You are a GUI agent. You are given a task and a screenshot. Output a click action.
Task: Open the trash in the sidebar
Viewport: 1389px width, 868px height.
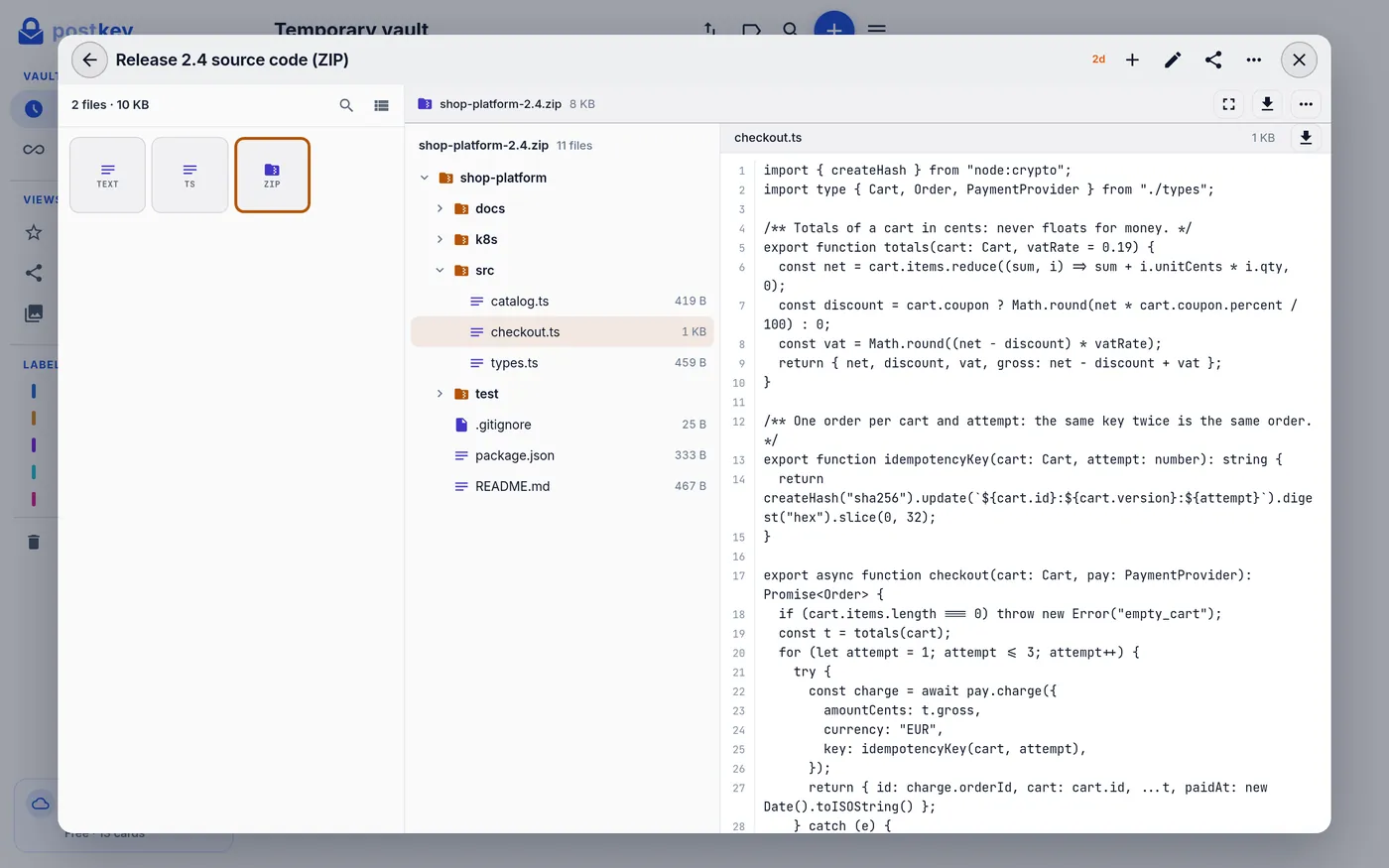click(34, 542)
